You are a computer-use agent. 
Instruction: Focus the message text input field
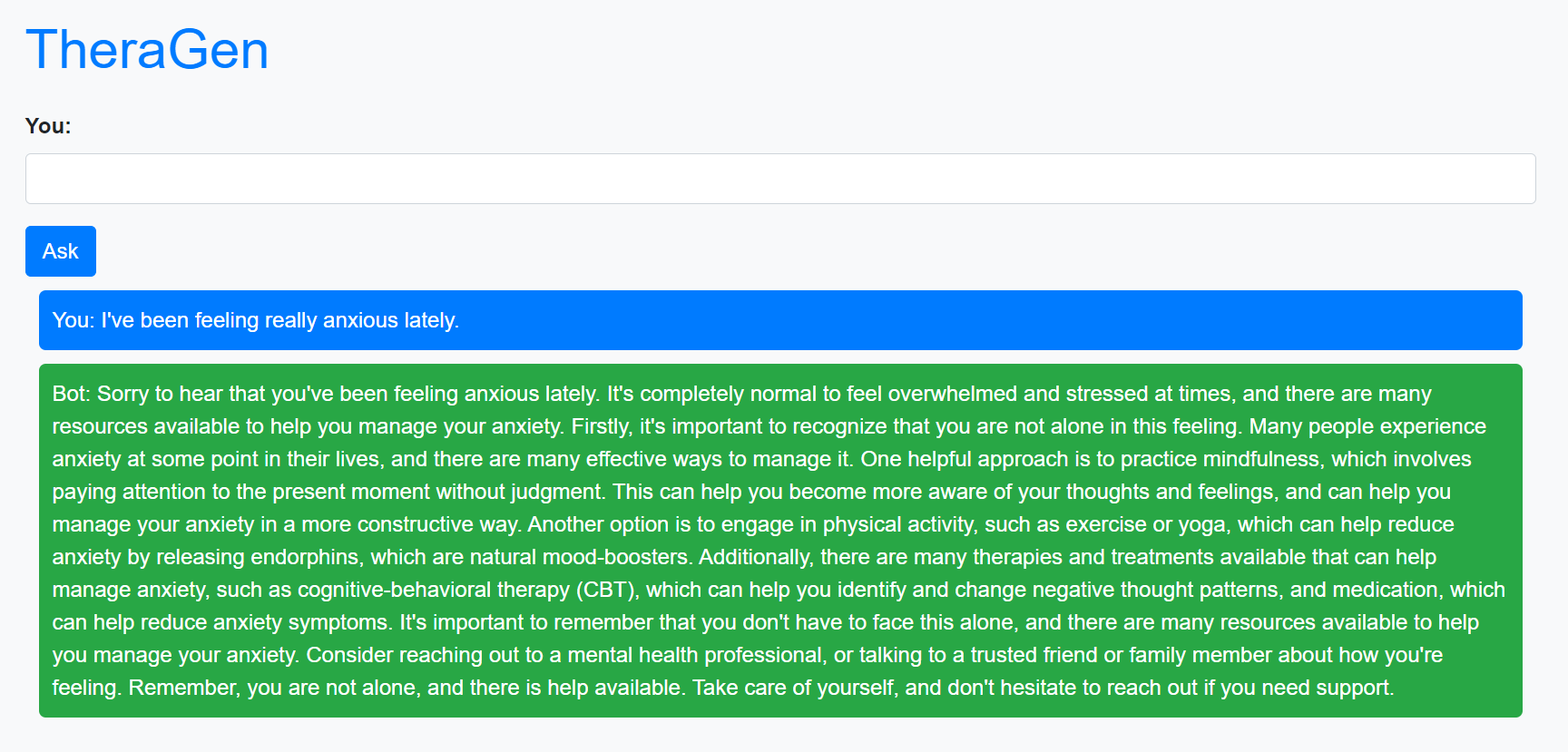point(780,179)
